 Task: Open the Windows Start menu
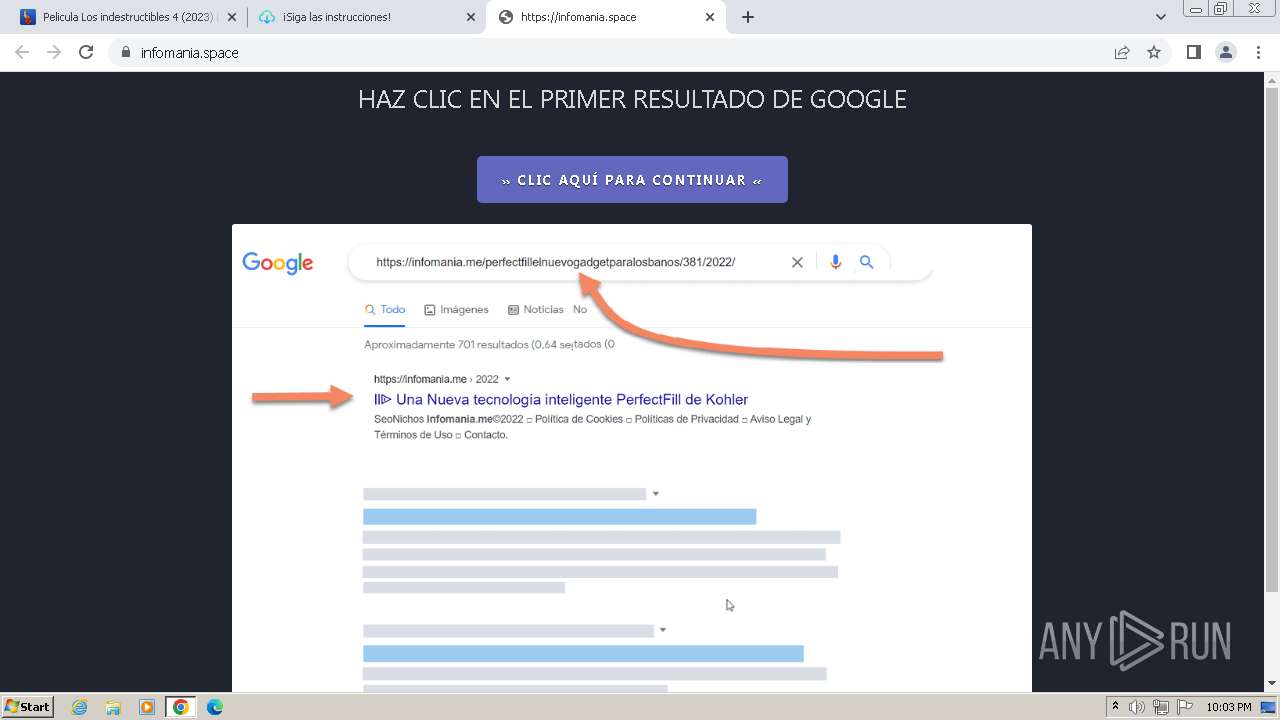click(x=28, y=706)
